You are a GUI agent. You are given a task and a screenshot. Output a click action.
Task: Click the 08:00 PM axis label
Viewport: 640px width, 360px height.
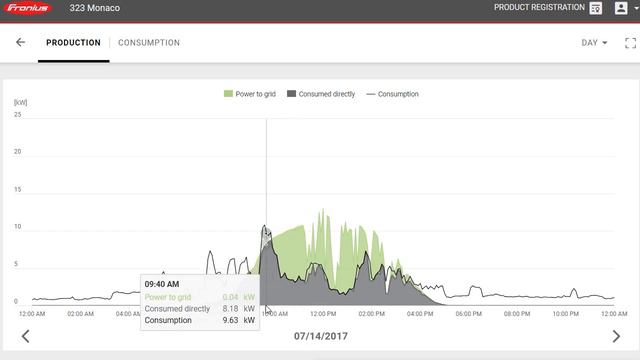point(517,314)
